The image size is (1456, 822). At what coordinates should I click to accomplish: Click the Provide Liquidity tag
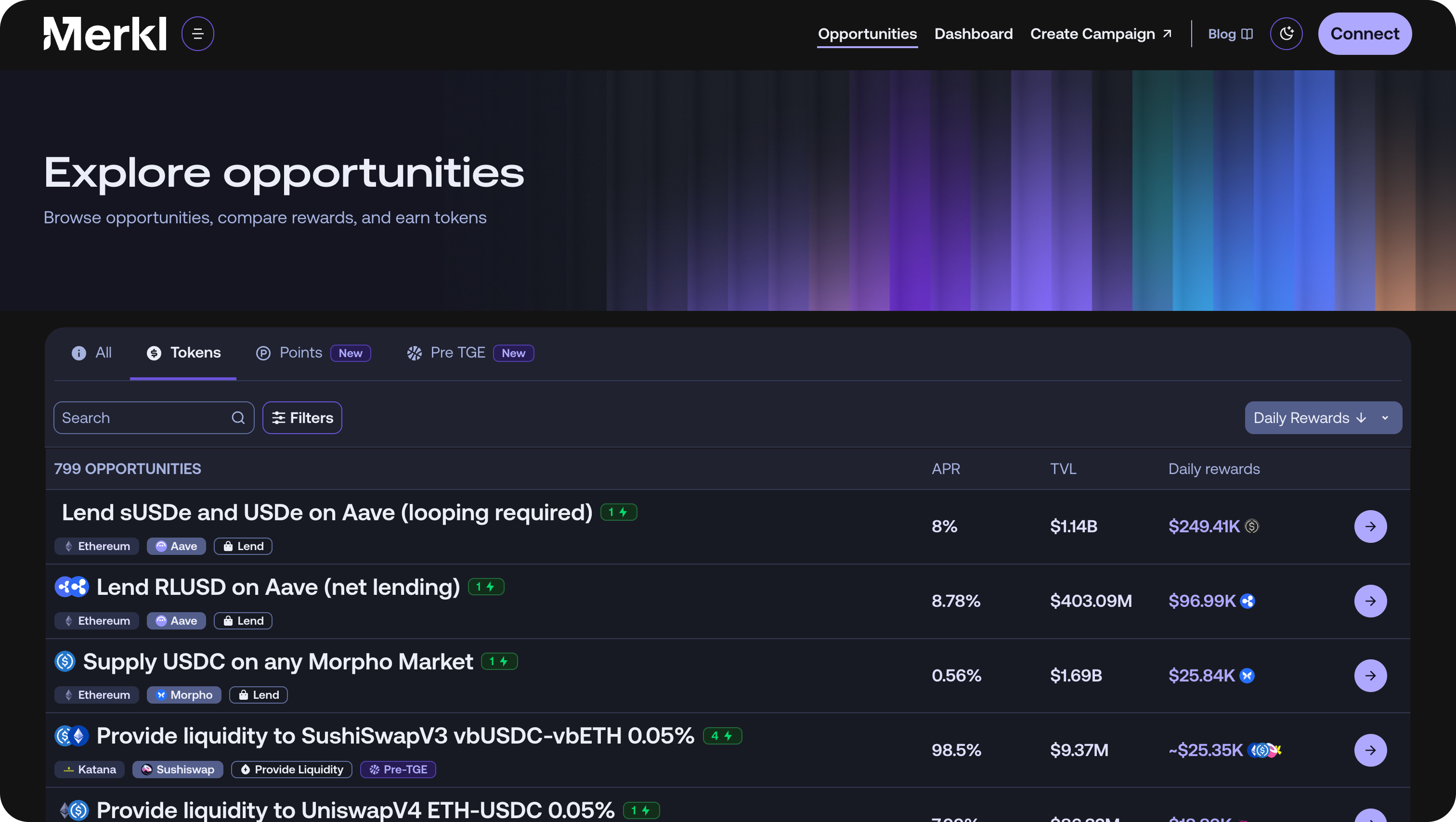coord(292,770)
